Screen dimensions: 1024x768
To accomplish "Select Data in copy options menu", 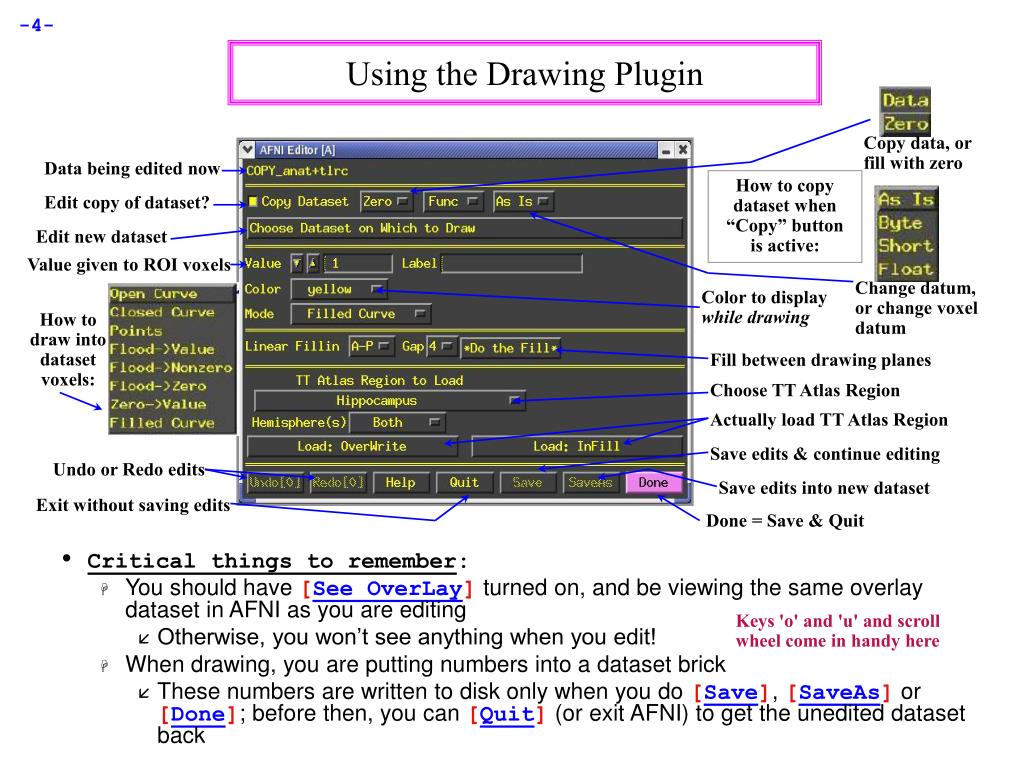I will pyautogui.click(x=905, y=101).
